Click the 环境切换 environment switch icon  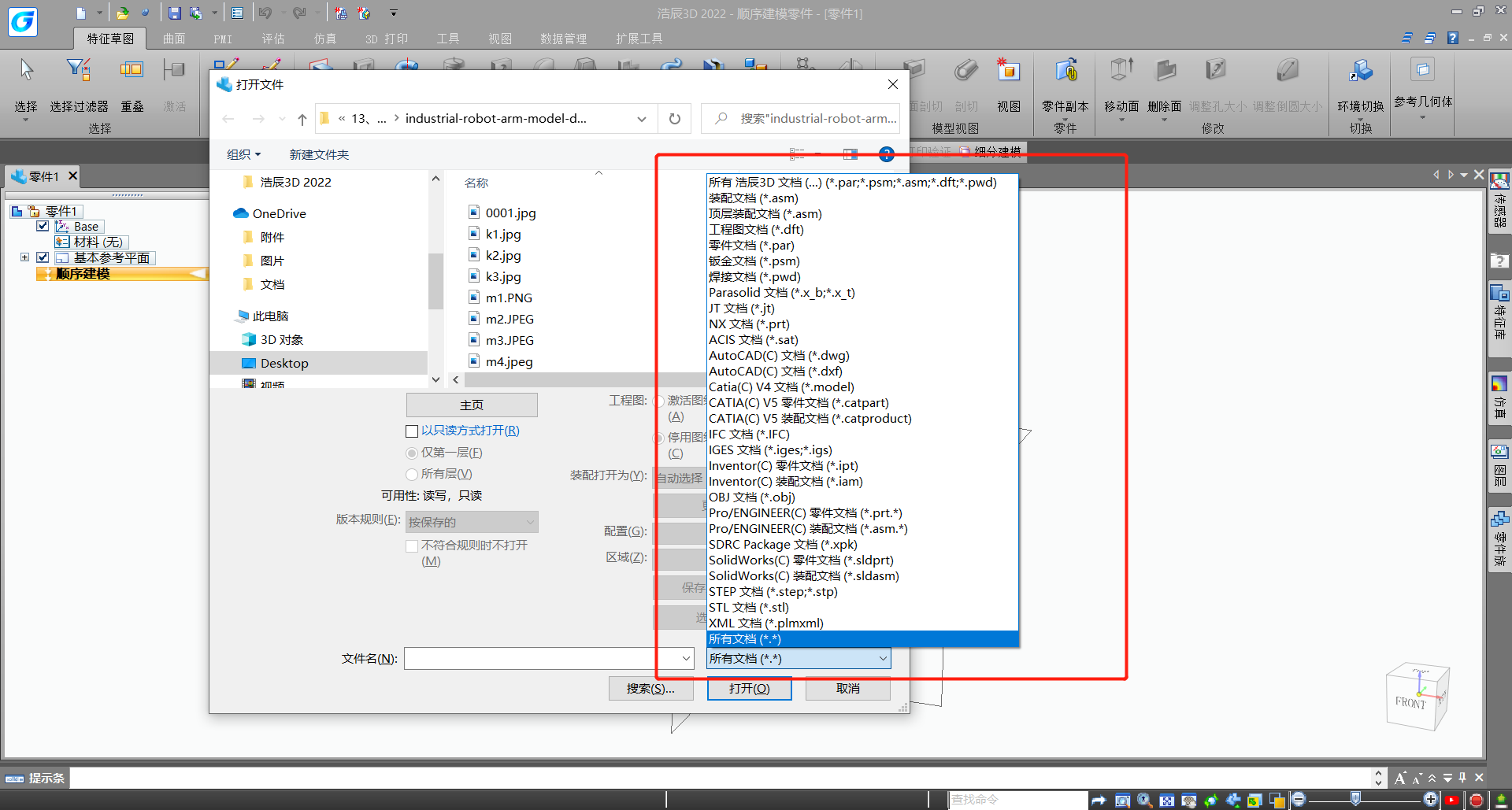tap(1361, 71)
